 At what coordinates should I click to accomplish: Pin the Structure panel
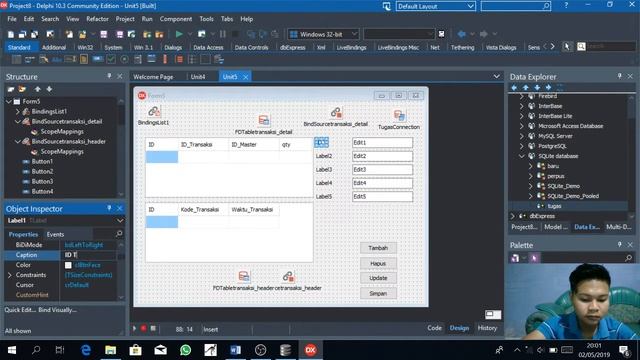(109, 76)
